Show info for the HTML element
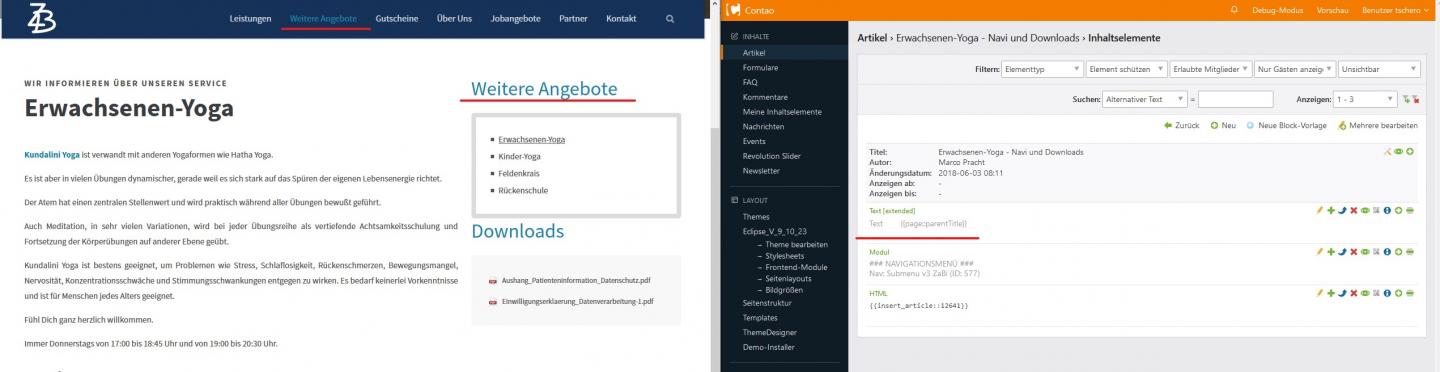1440x372 pixels. tap(1387, 292)
